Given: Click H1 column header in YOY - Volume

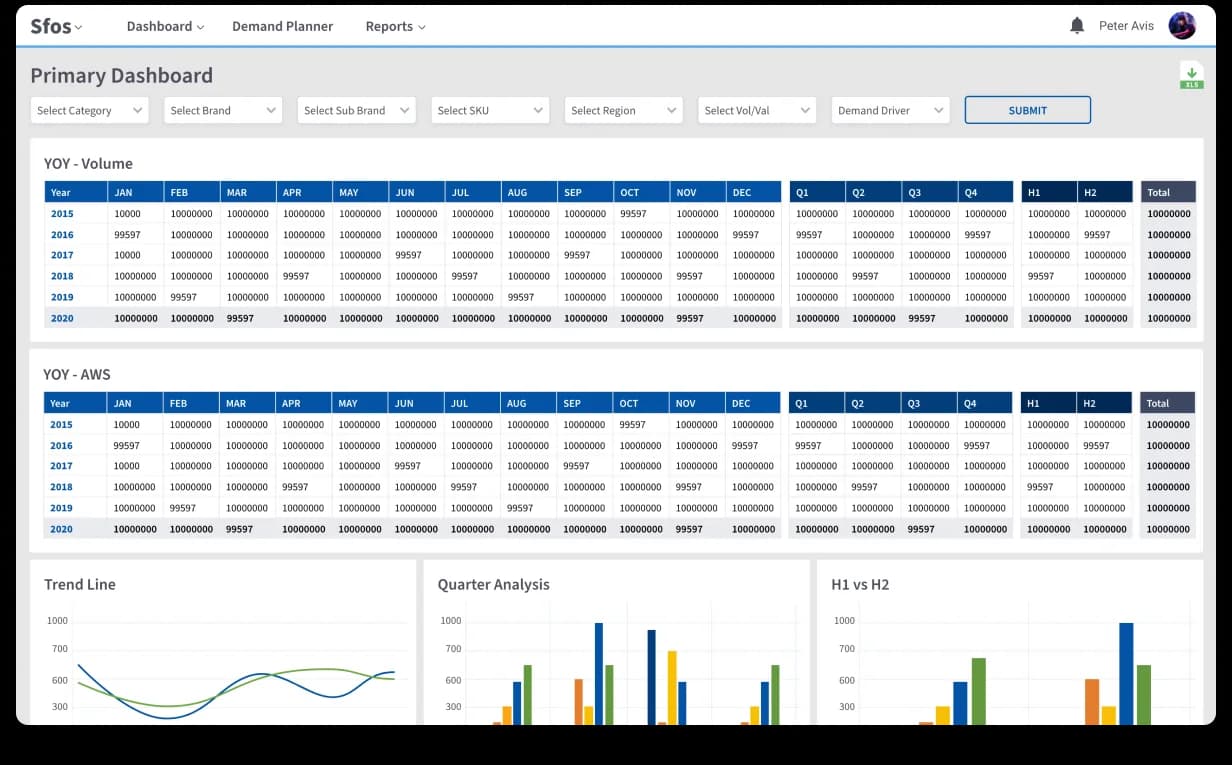Looking at the screenshot, I should coord(1049,192).
